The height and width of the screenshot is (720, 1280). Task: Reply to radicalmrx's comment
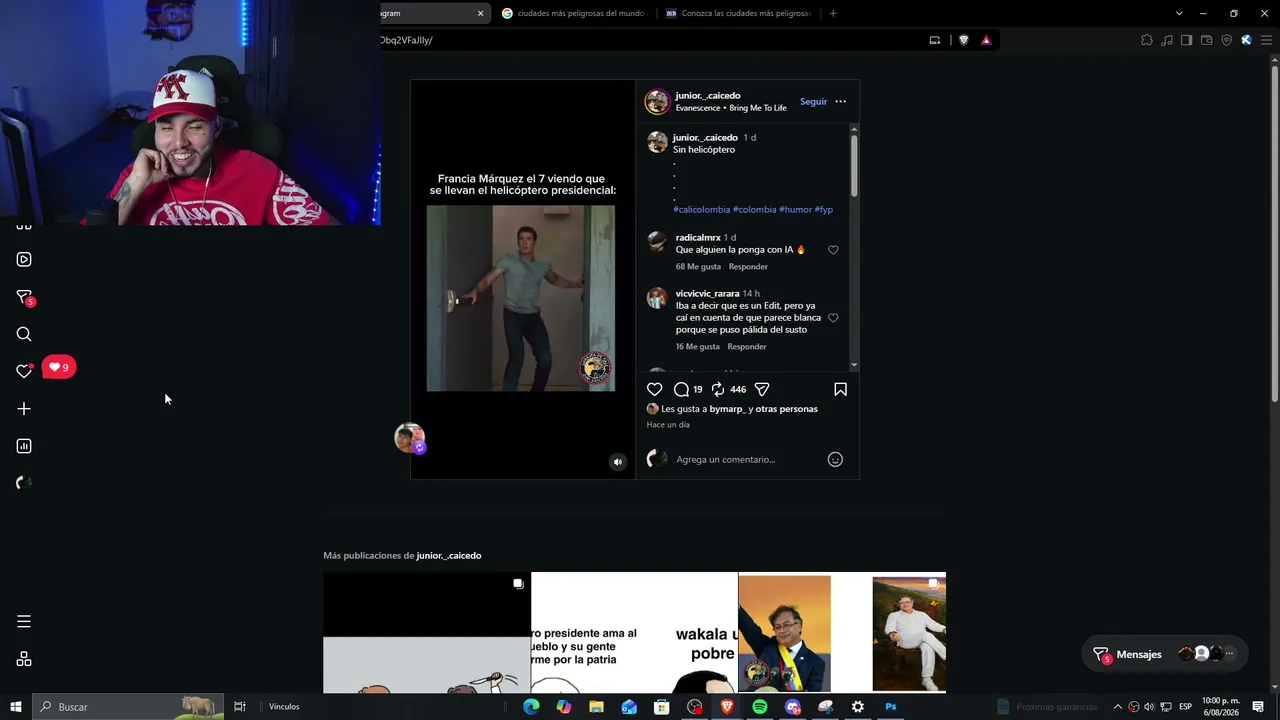click(x=748, y=267)
